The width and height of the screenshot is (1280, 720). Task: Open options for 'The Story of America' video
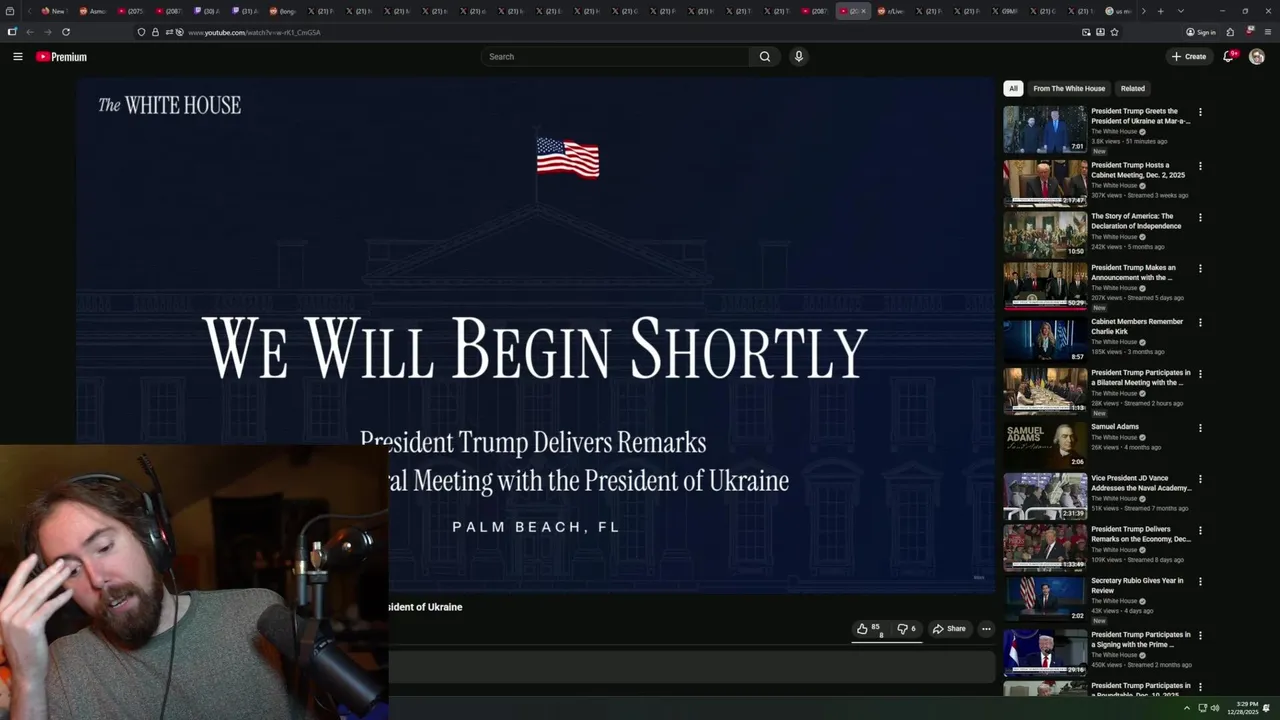tap(1200, 217)
